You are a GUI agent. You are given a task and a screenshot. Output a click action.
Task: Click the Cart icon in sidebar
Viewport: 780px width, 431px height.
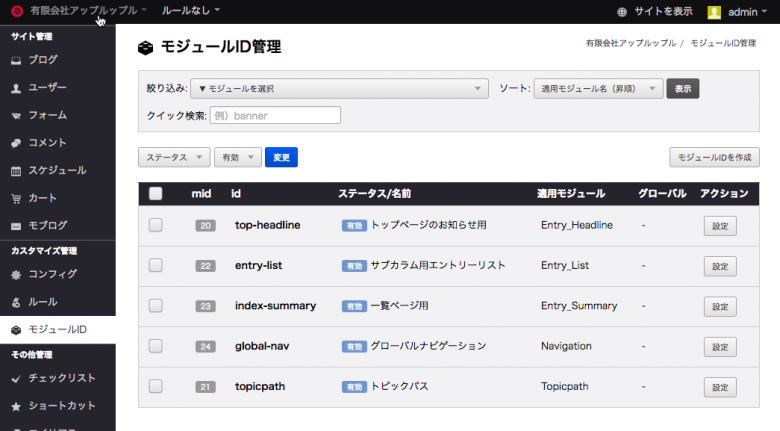pyautogui.click(x=17, y=198)
